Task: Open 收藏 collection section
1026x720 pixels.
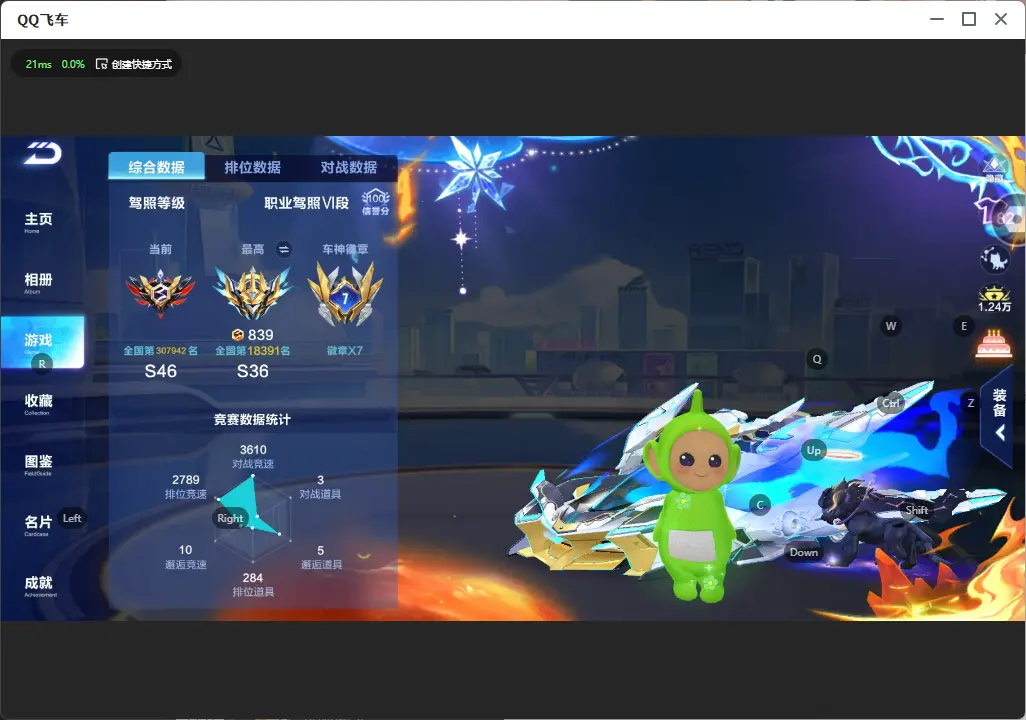Action: point(39,403)
